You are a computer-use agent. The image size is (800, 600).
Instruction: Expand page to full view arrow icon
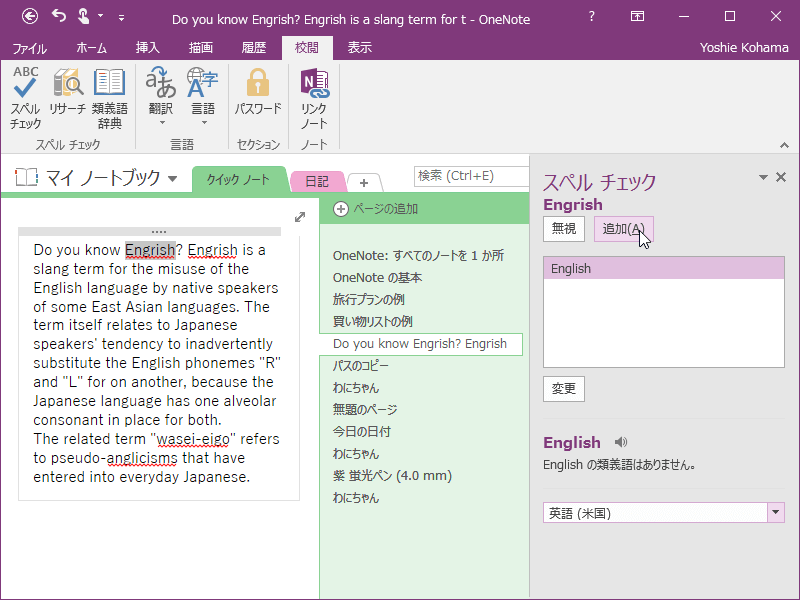(300, 217)
